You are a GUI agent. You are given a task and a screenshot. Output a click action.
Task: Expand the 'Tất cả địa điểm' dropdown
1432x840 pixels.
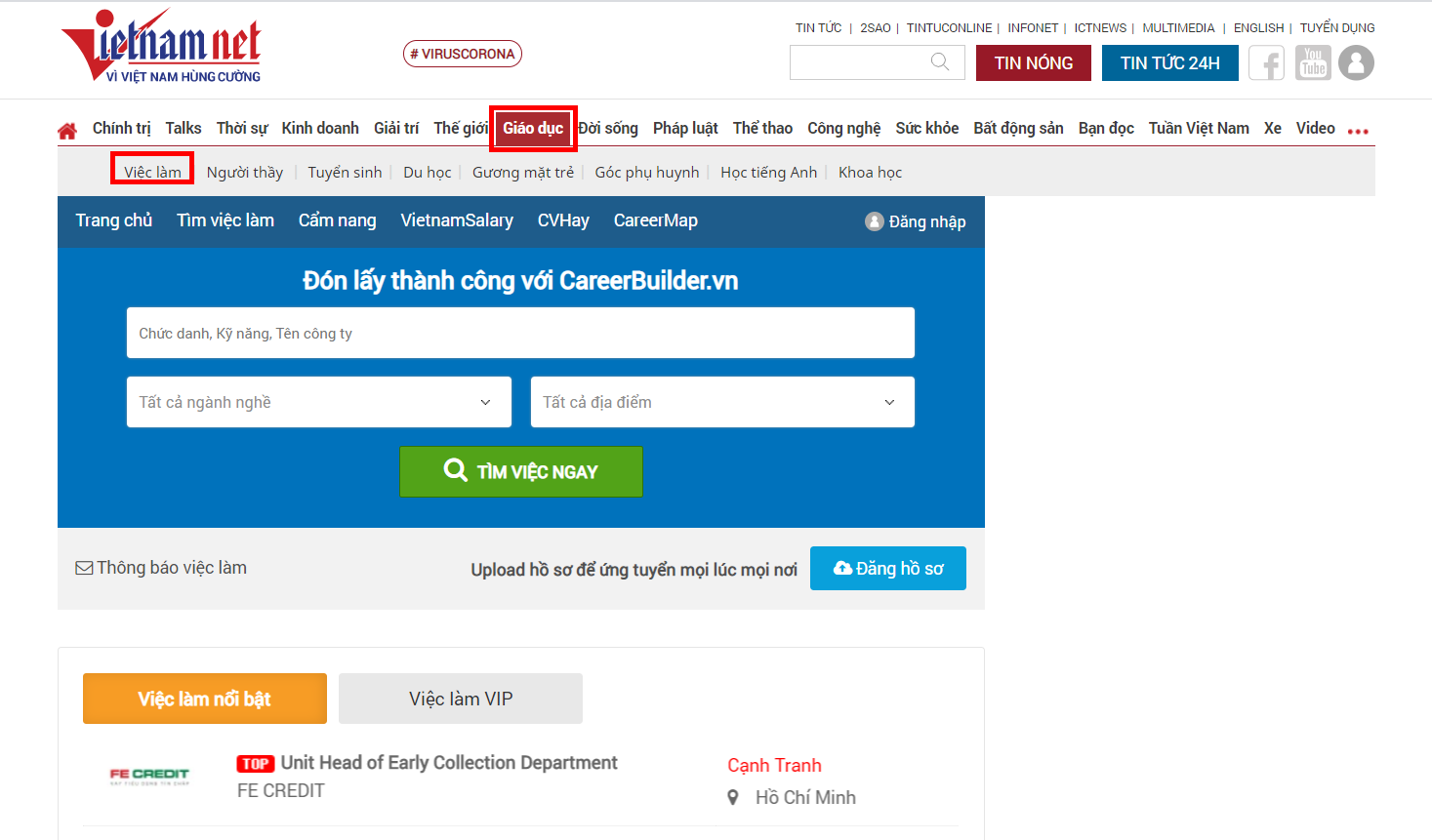(x=722, y=402)
